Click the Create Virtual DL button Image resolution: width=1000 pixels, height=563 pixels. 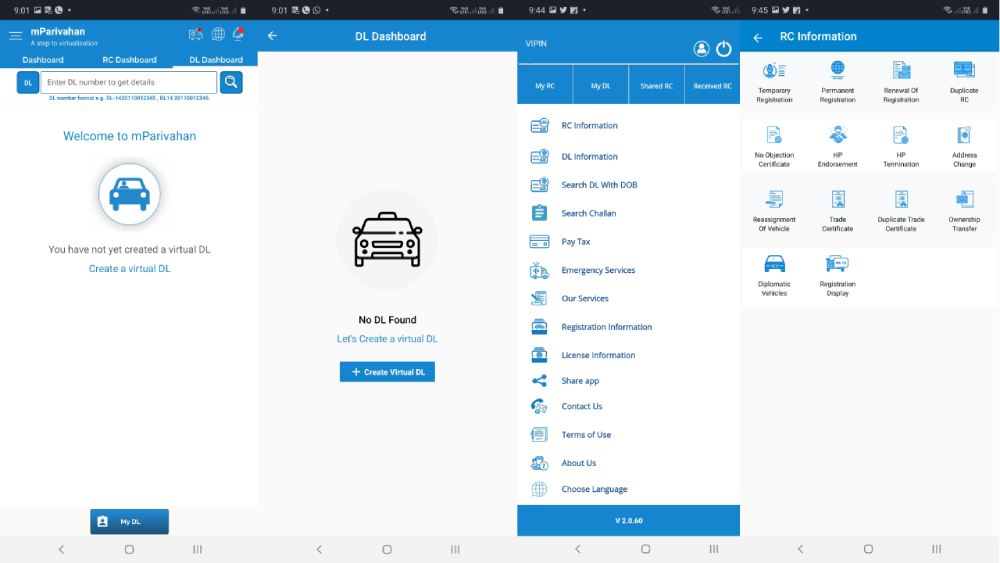click(387, 372)
